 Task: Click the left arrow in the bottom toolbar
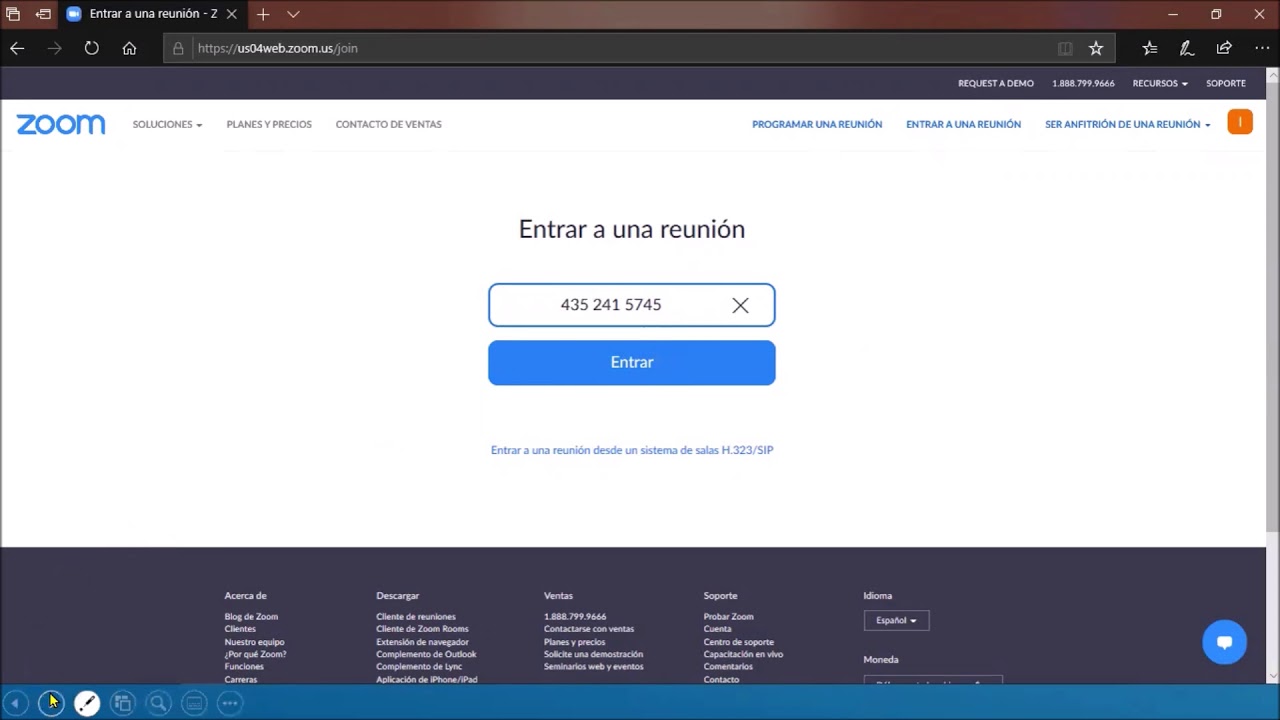click(x=15, y=703)
